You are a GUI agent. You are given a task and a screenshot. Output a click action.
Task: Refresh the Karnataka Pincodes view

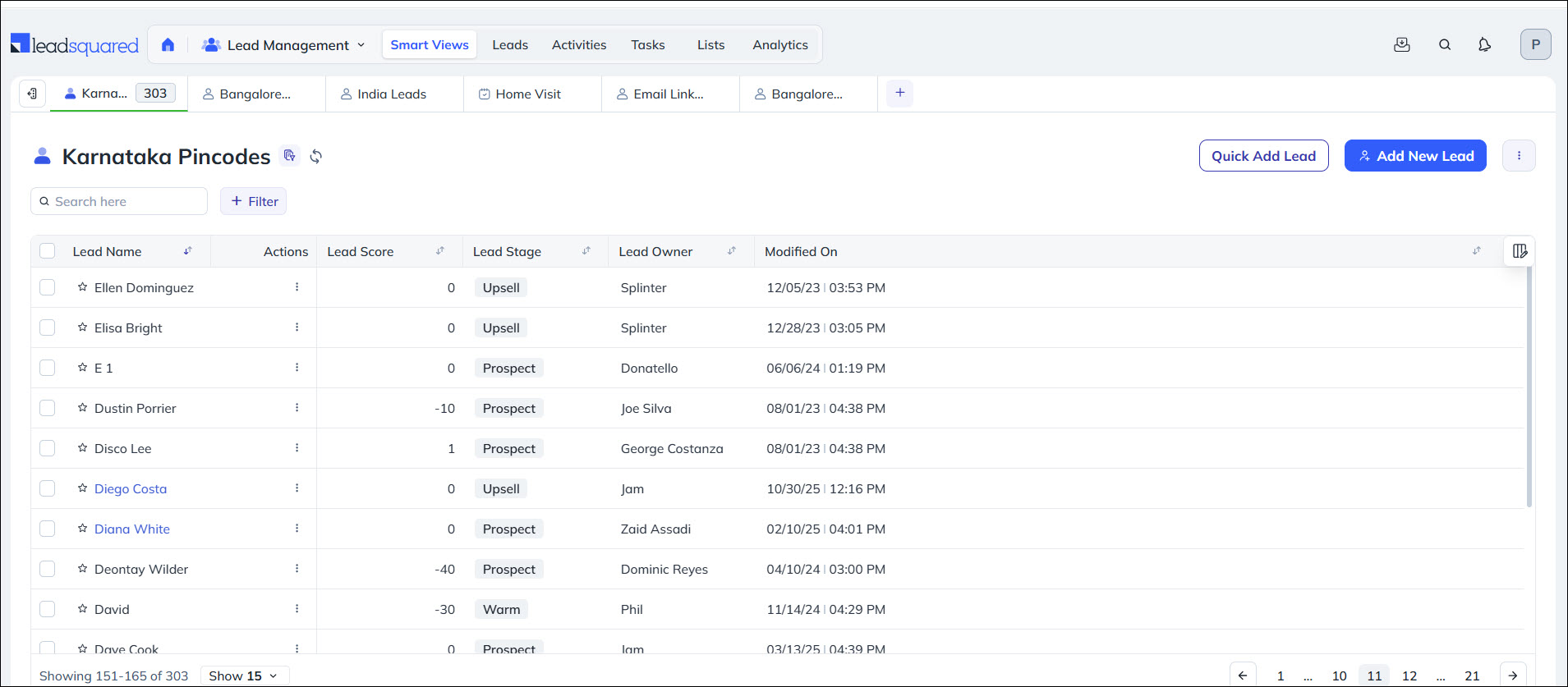(316, 156)
